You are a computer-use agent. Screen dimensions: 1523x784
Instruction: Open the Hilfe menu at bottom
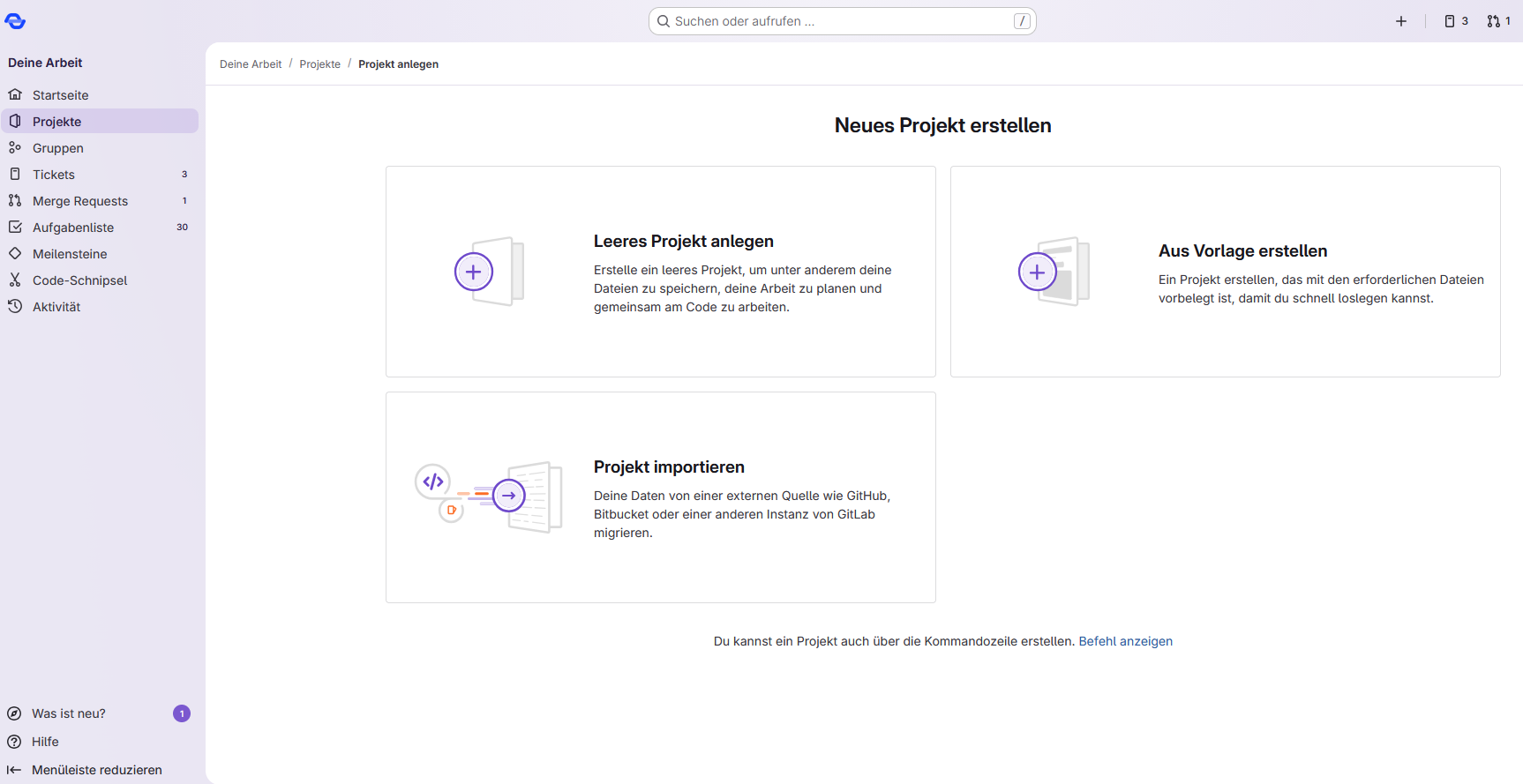click(x=45, y=742)
